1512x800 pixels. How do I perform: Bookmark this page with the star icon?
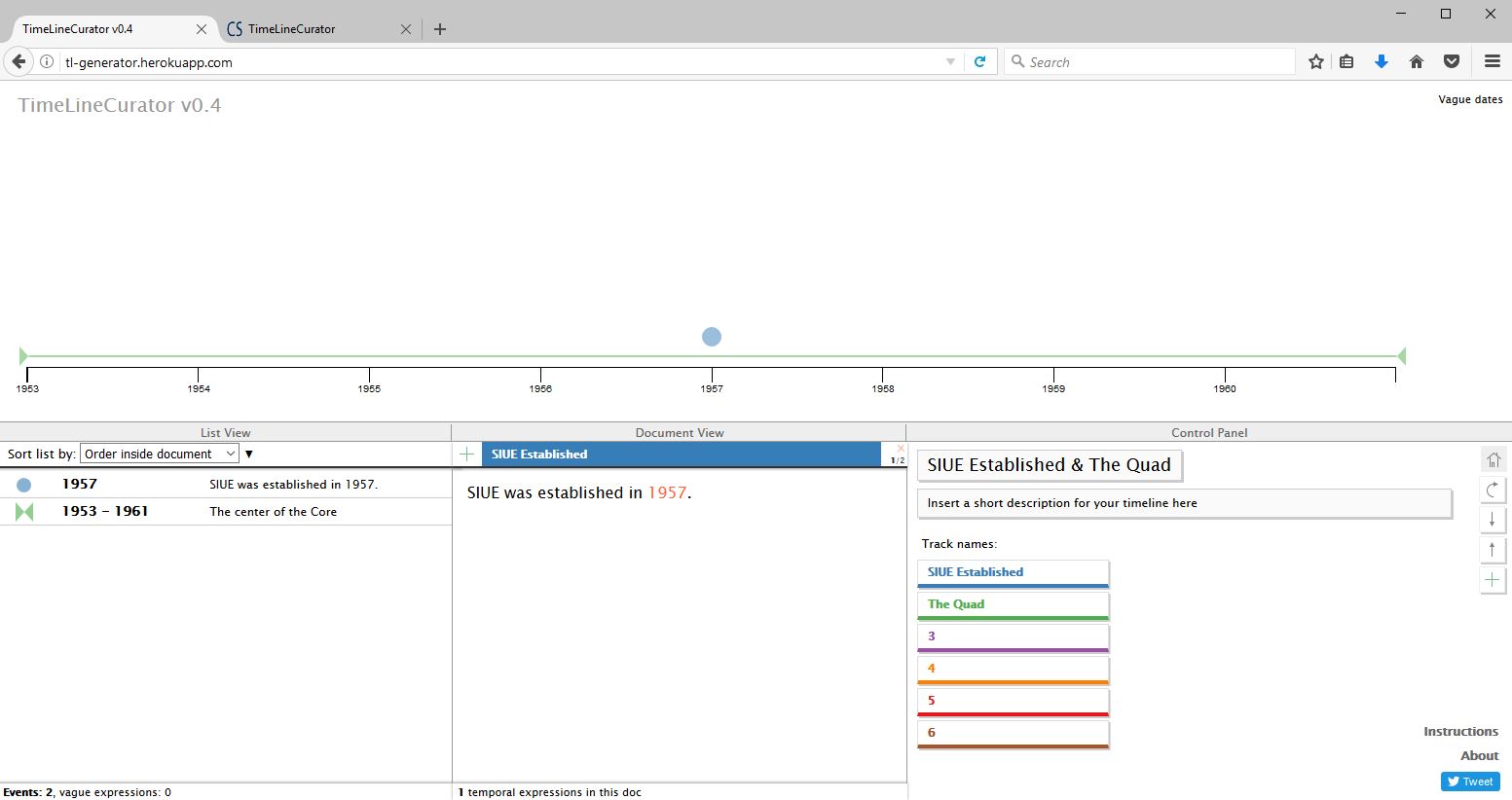click(x=1316, y=62)
